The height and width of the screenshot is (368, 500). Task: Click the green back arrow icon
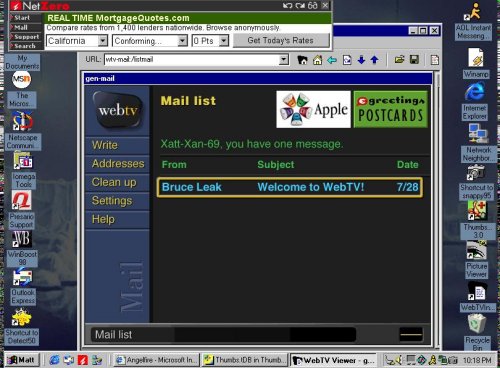click(332, 60)
